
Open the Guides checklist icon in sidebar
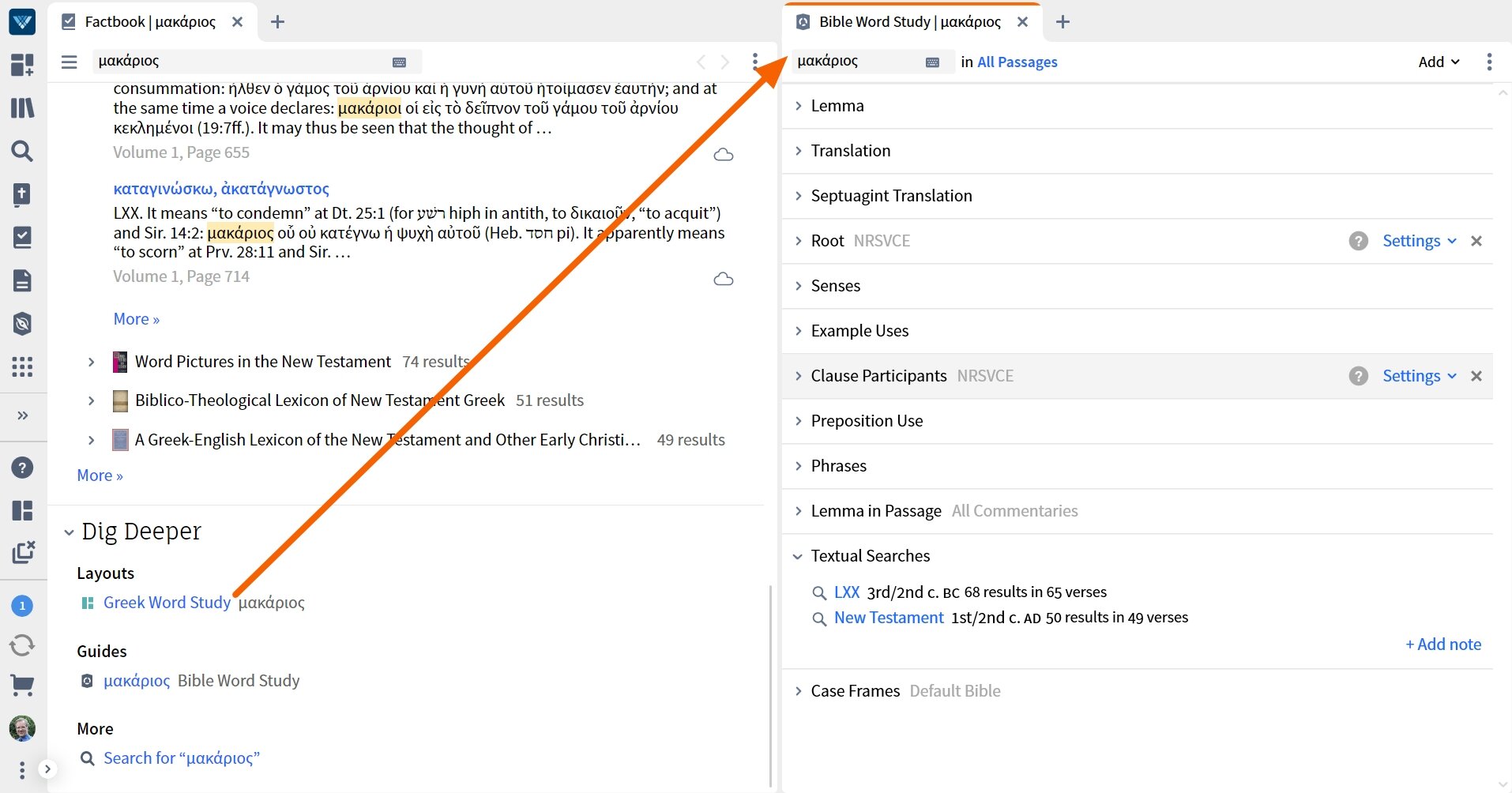tap(22, 237)
